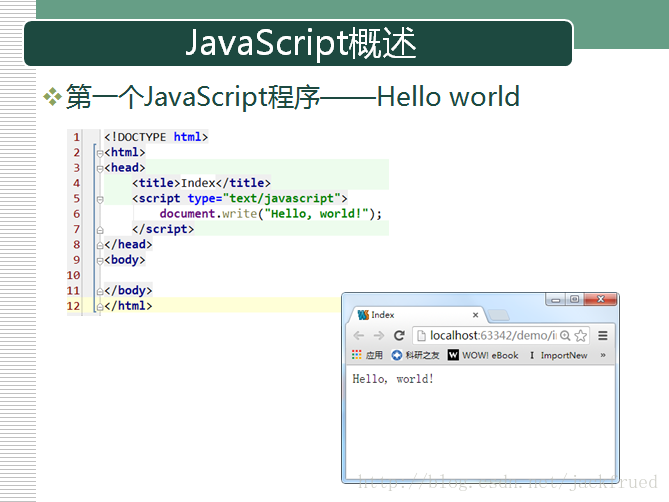The width and height of the screenshot is (669, 502).
Task: Maximize the browser window
Action: click(x=575, y=299)
